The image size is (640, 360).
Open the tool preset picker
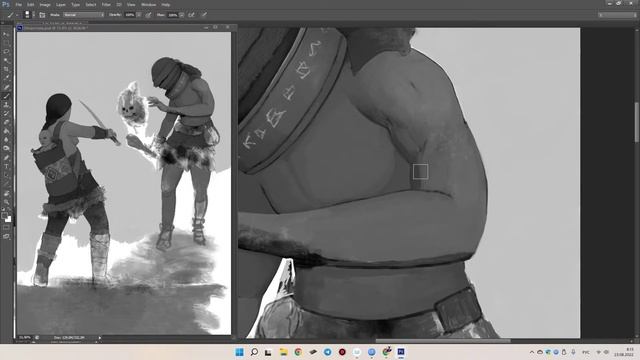12,15
